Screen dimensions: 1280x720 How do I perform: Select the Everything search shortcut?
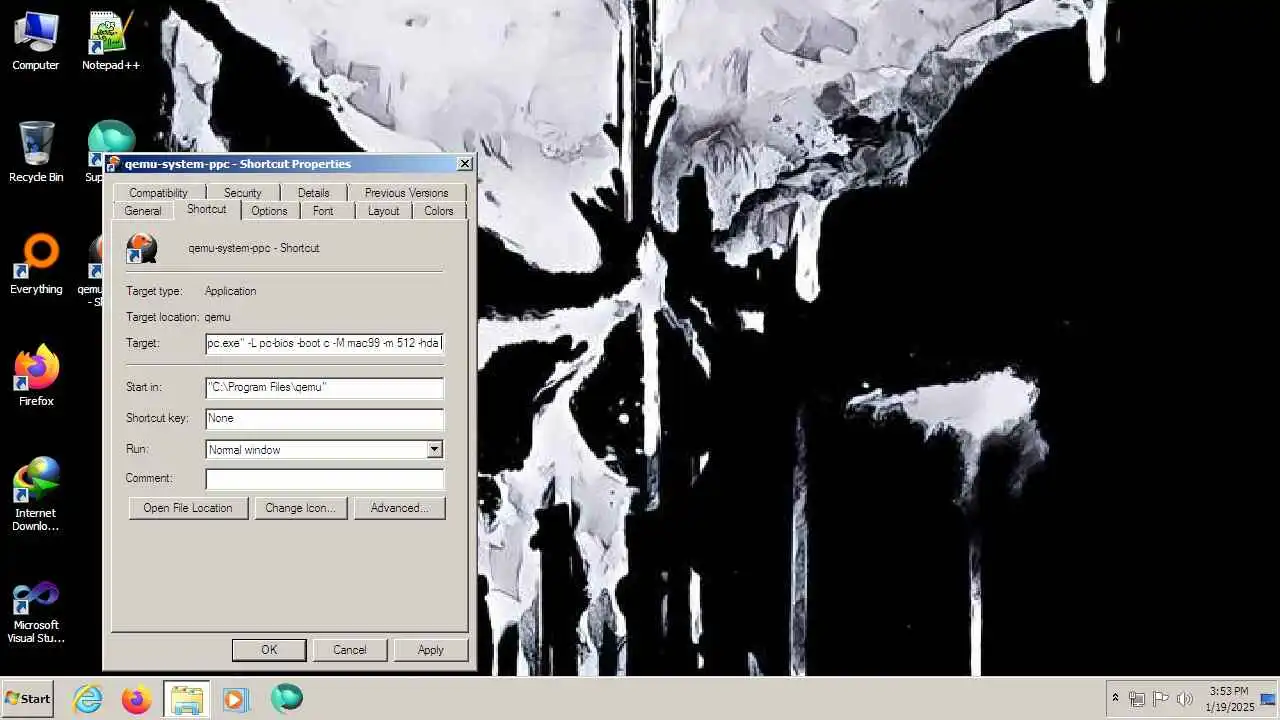[36, 265]
